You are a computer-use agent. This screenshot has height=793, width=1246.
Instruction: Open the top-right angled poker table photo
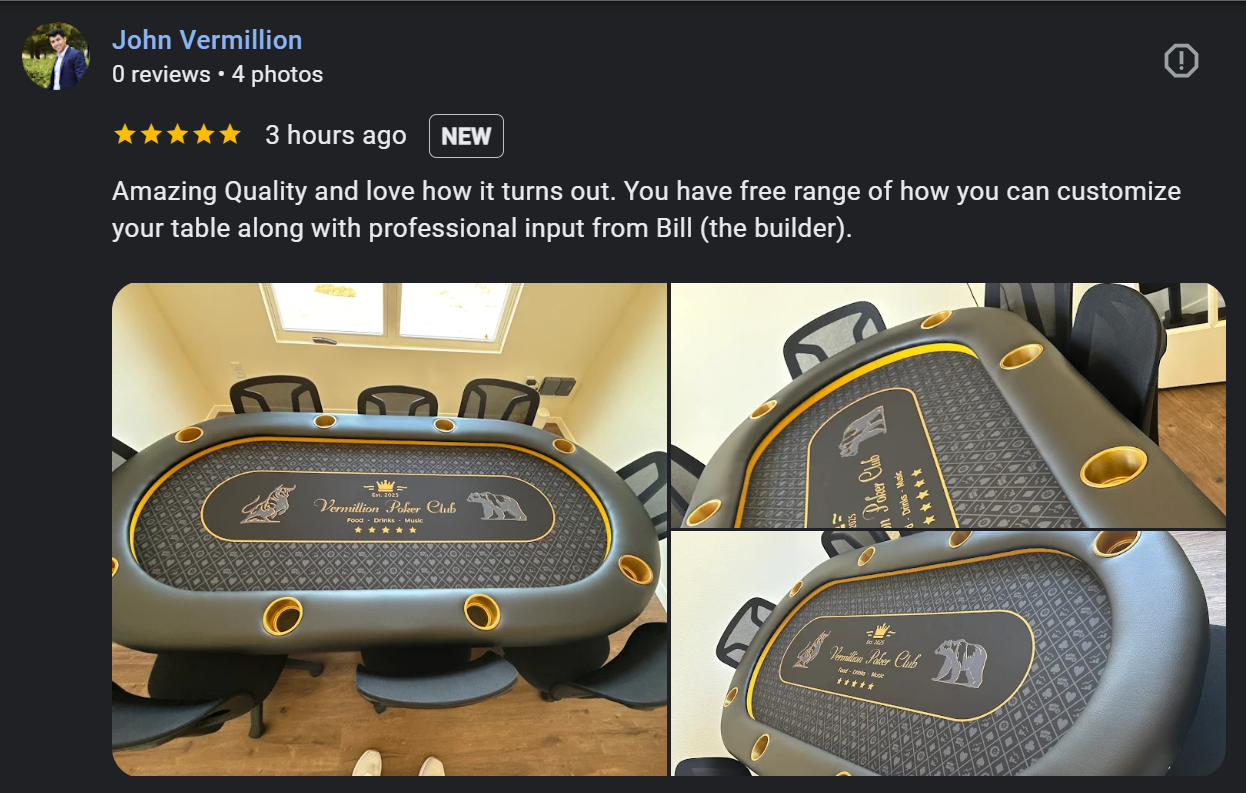pyautogui.click(x=948, y=405)
